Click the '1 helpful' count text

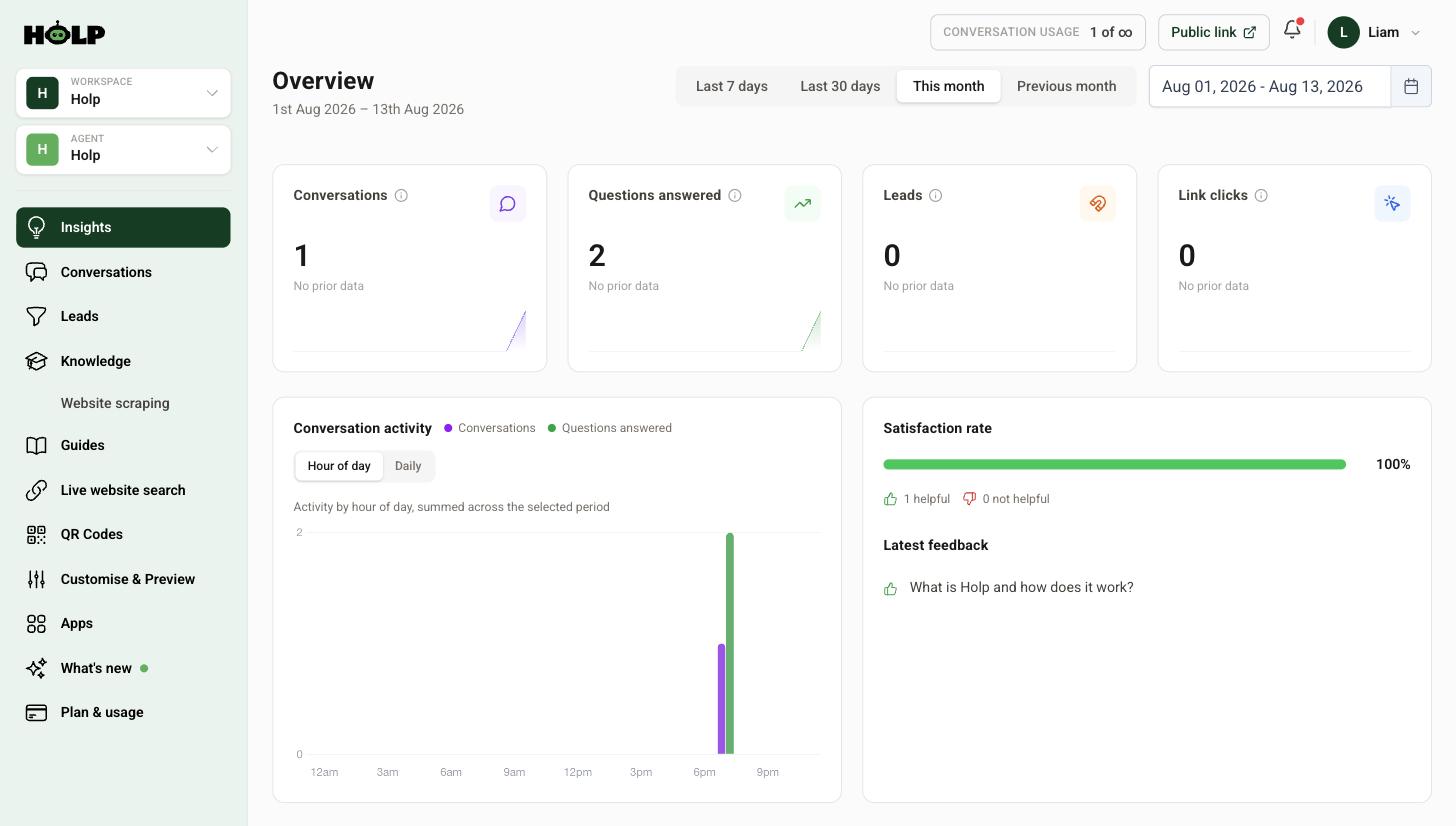click(927, 499)
